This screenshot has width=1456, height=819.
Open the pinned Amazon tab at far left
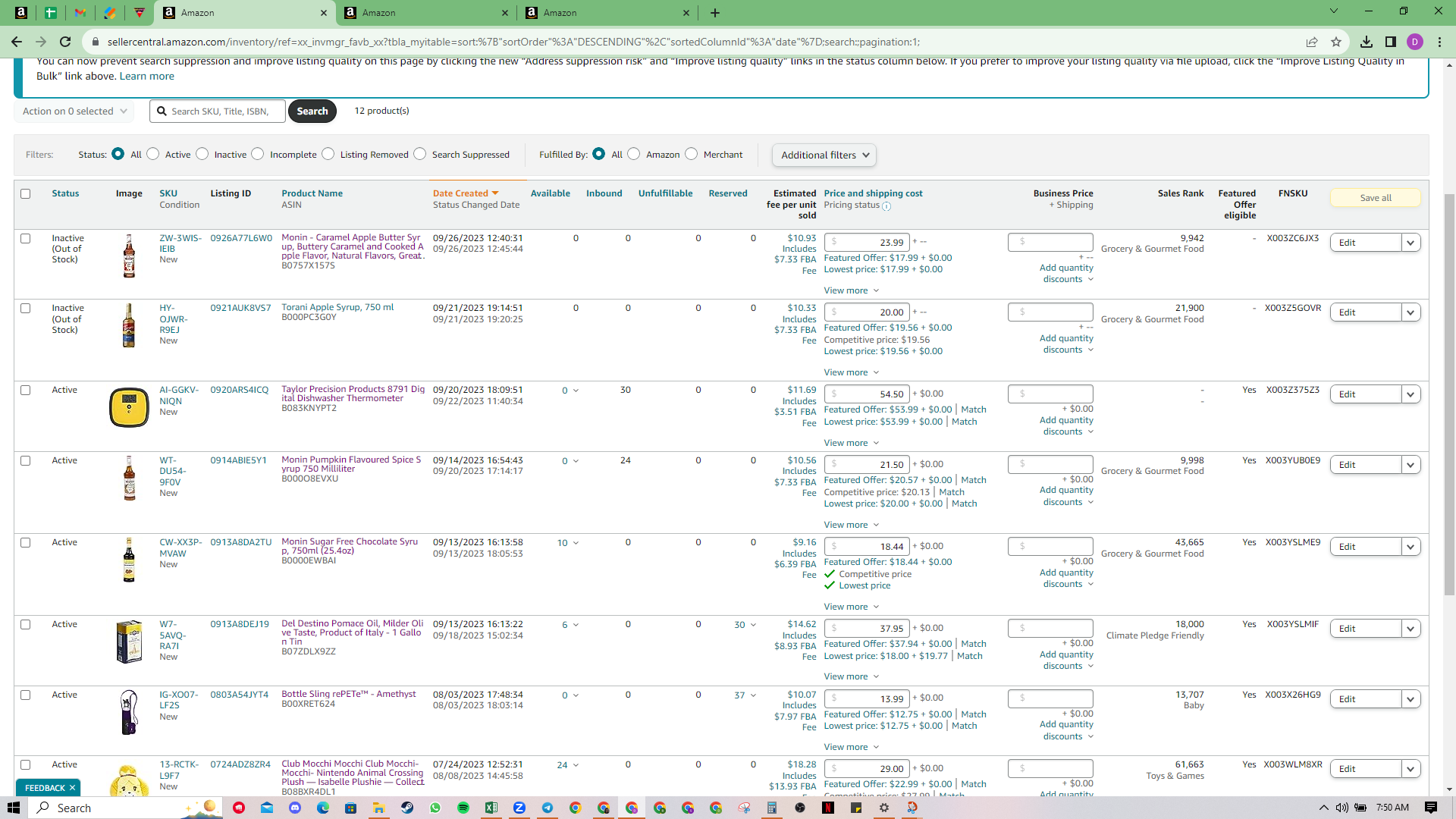click(20, 12)
